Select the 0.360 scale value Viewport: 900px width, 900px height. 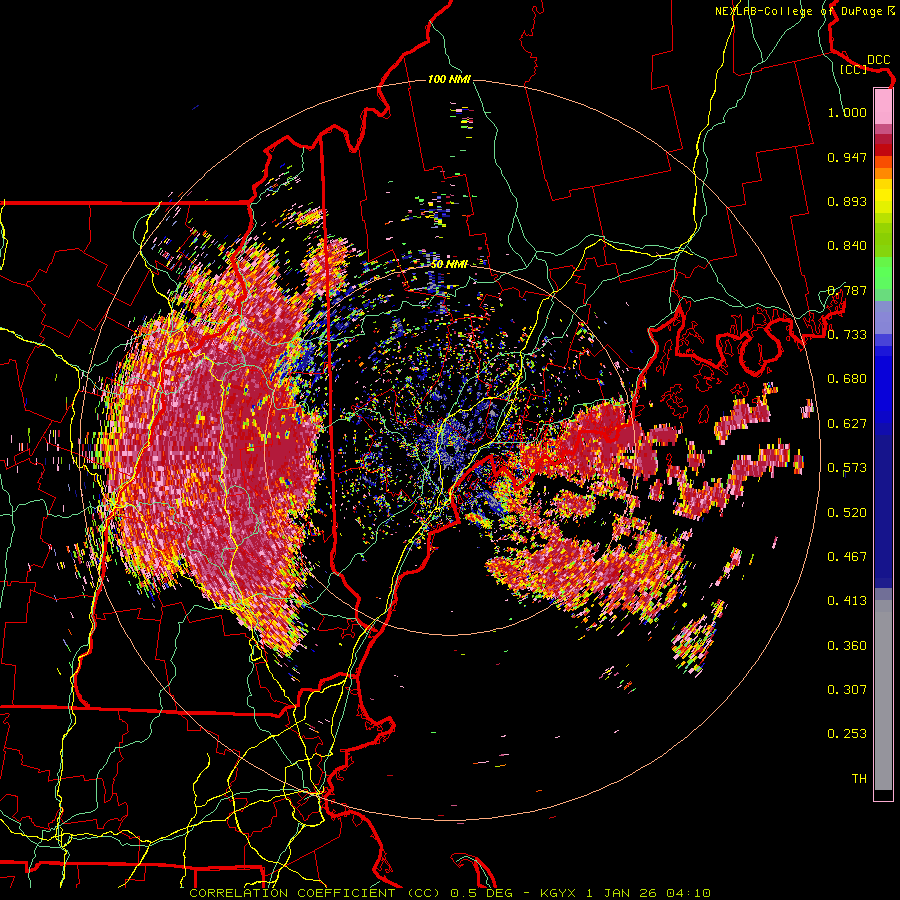click(847, 646)
